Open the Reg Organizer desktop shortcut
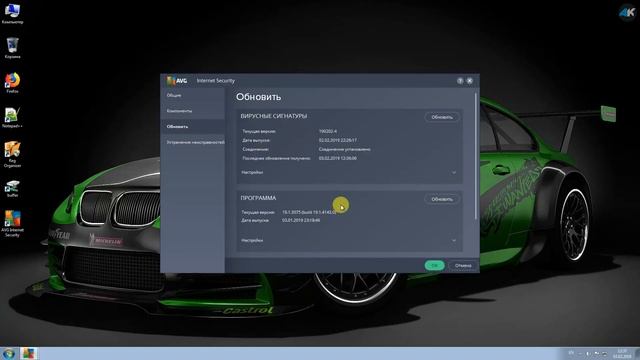Screen dimensions: 640x360 (x=12, y=154)
